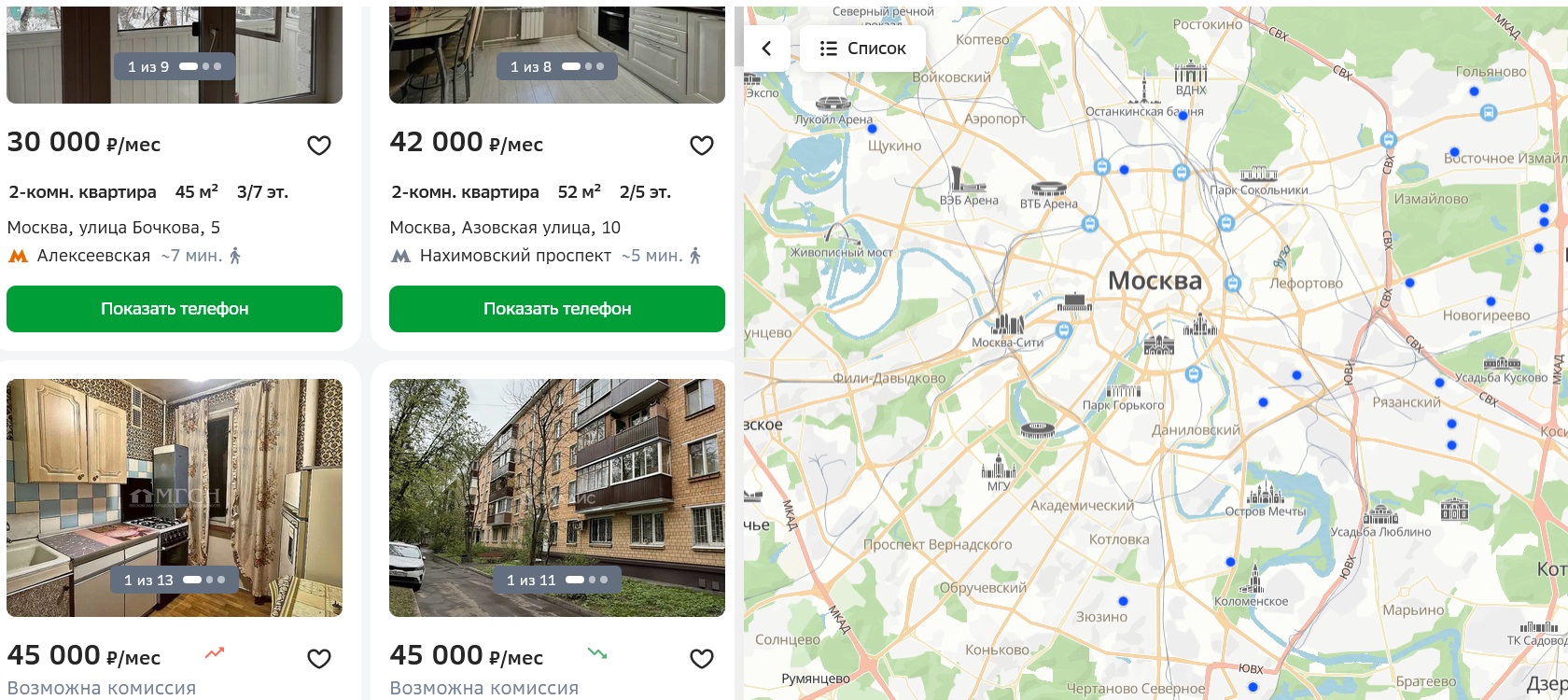1568x700 pixels.
Task: Select the Лужники stadium icon on map
Action: [1036, 430]
